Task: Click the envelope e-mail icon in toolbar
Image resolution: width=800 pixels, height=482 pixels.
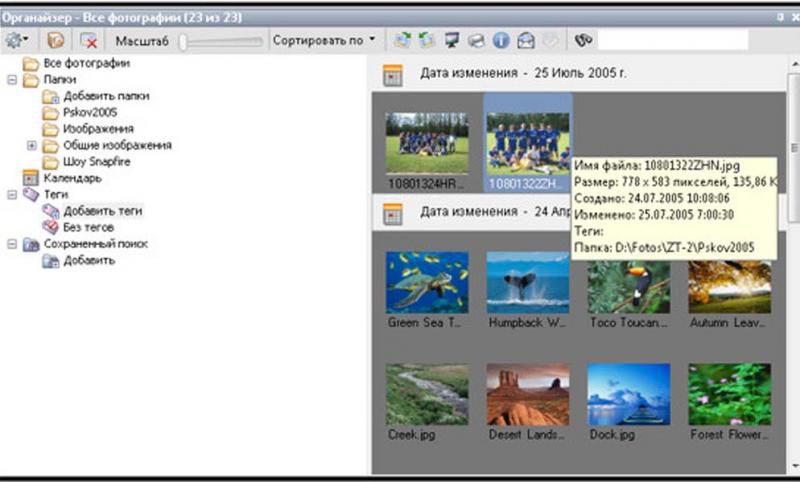Action: point(526,41)
